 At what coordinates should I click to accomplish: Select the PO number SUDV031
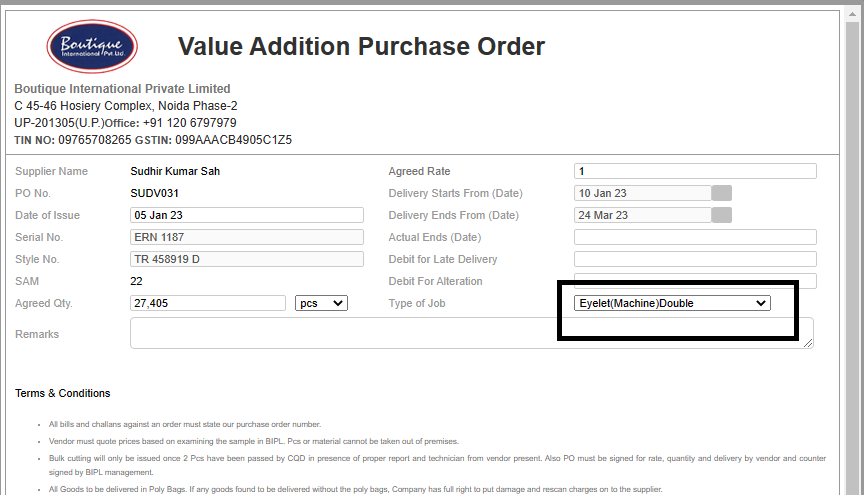tap(154, 193)
